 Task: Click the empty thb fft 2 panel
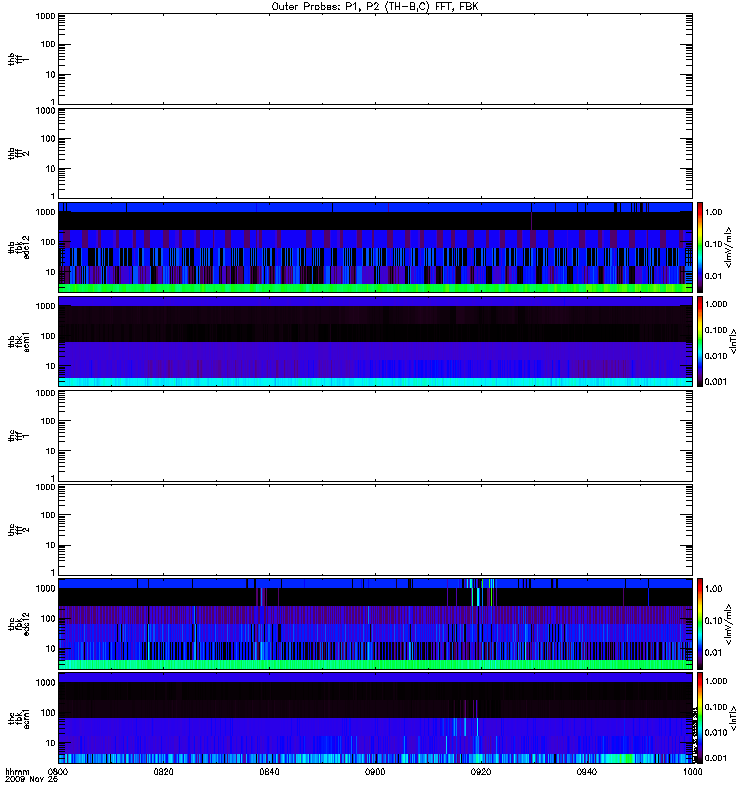tap(375, 153)
